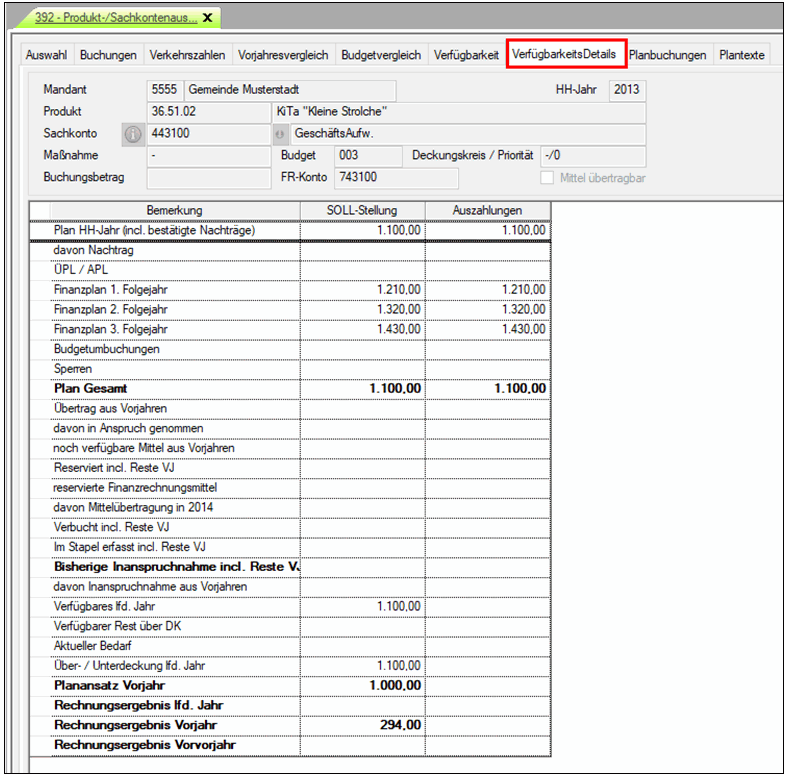Click the HH-Jahr field showing 2013
785x775 pixels.
[627, 90]
